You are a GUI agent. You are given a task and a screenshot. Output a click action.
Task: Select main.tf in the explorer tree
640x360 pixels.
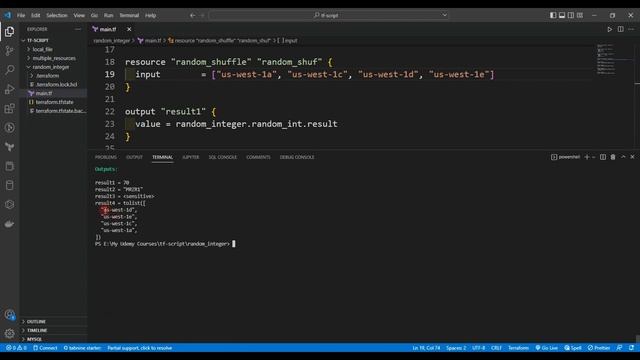tap(44, 93)
